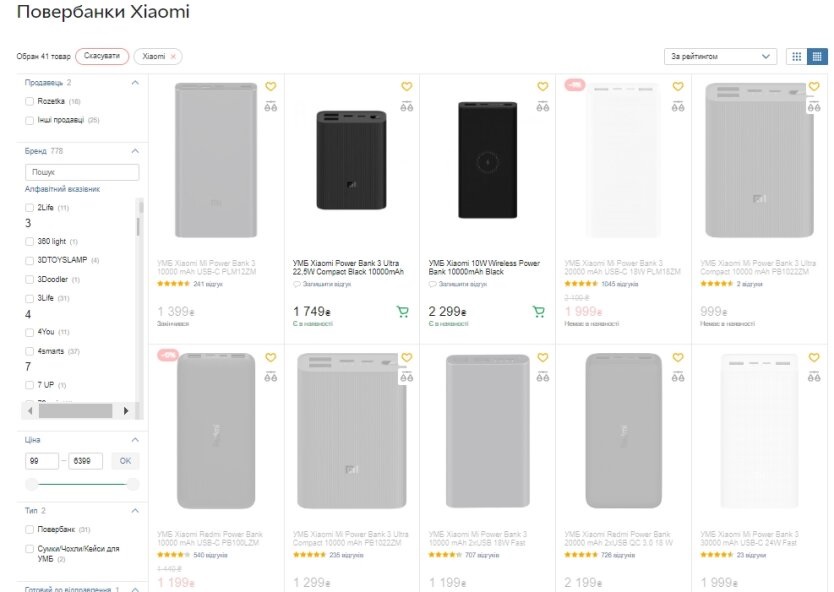Collapse the Тип filter section

click(x=135, y=511)
